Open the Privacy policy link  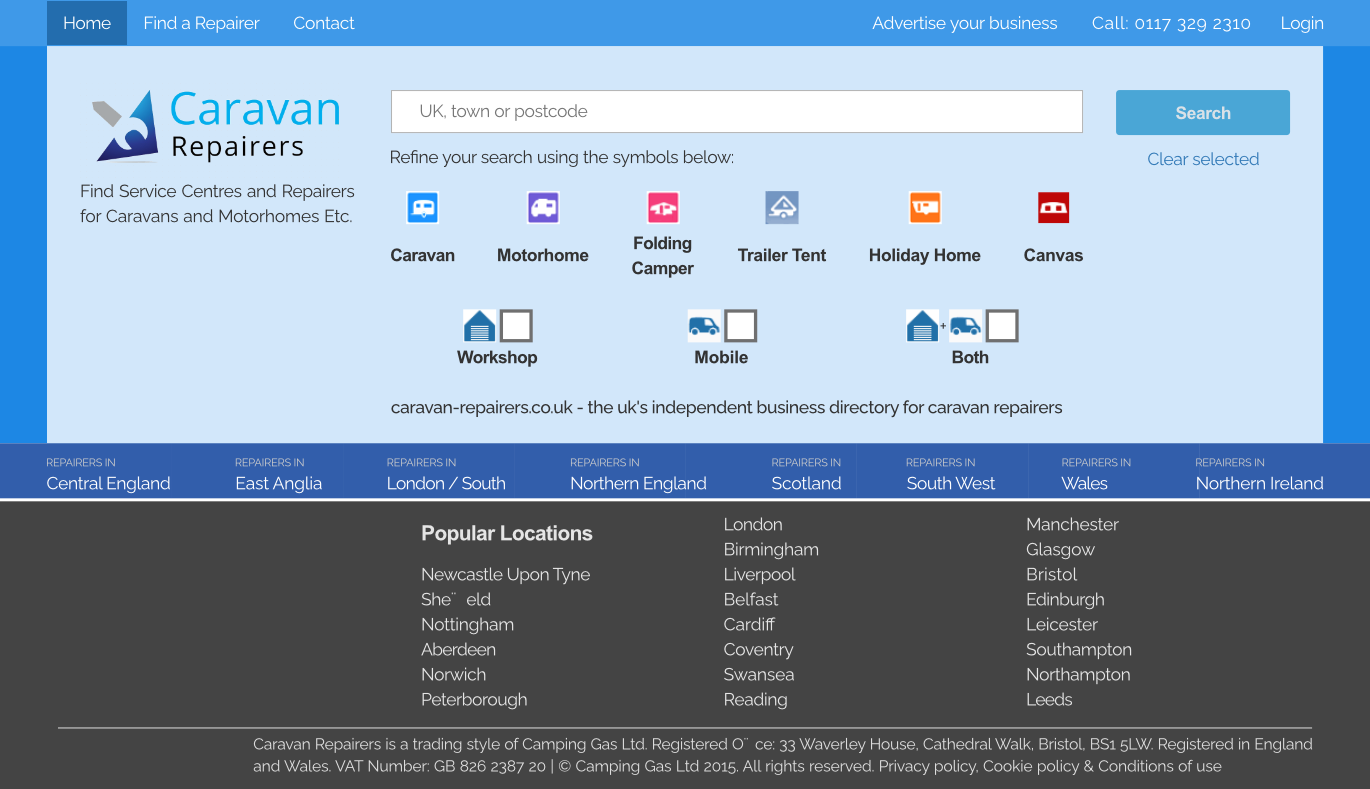pyautogui.click(x=927, y=766)
